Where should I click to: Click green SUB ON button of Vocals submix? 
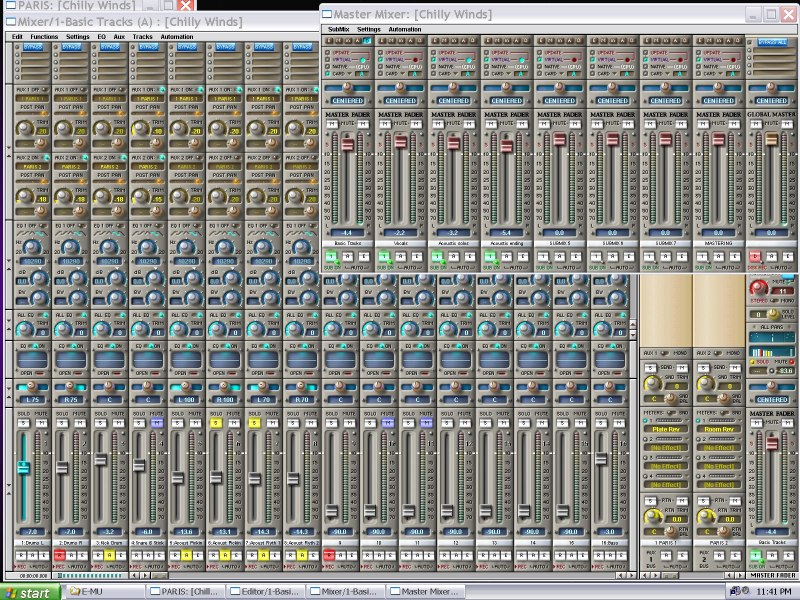(385, 256)
